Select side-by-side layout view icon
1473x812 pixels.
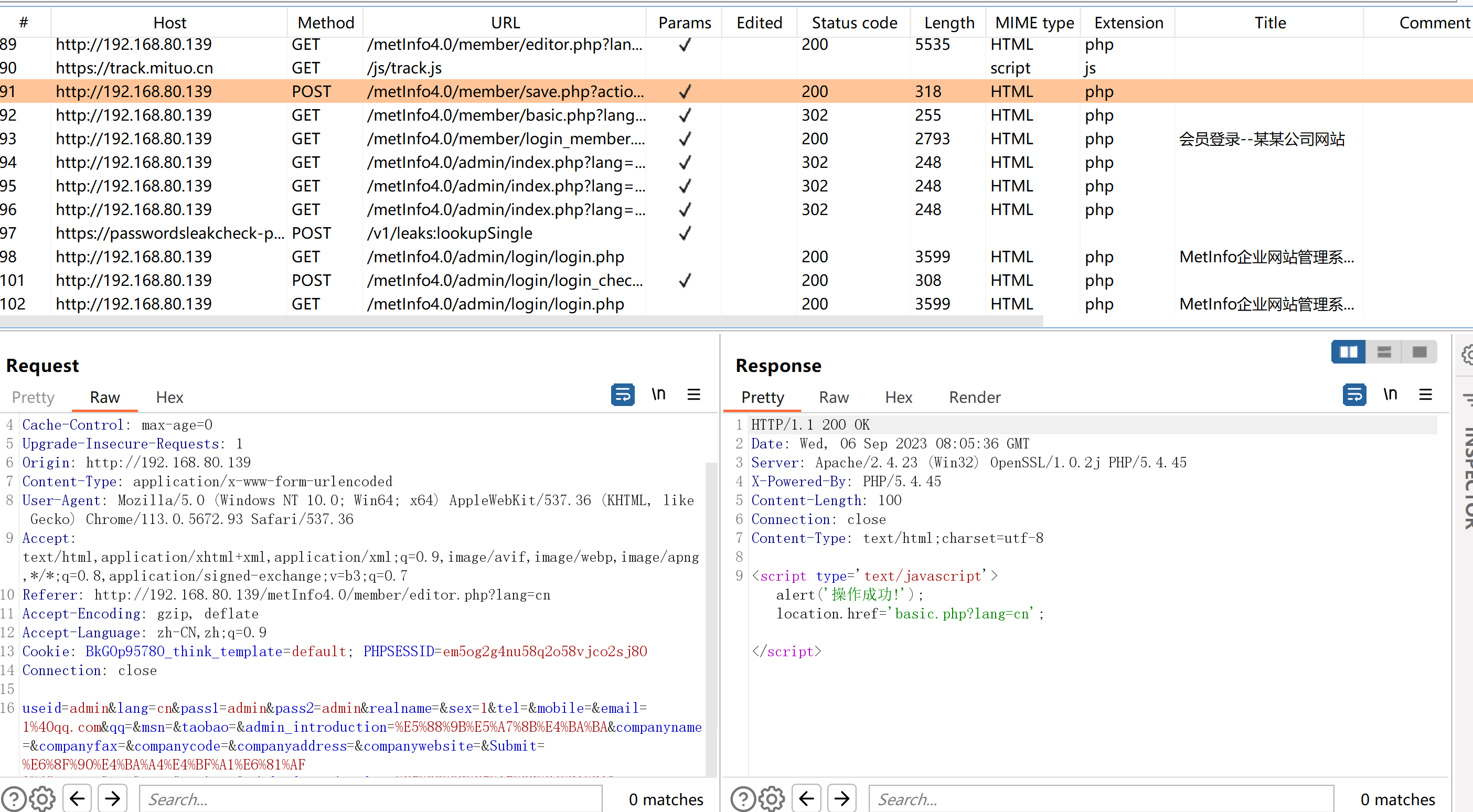pyautogui.click(x=1348, y=351)
